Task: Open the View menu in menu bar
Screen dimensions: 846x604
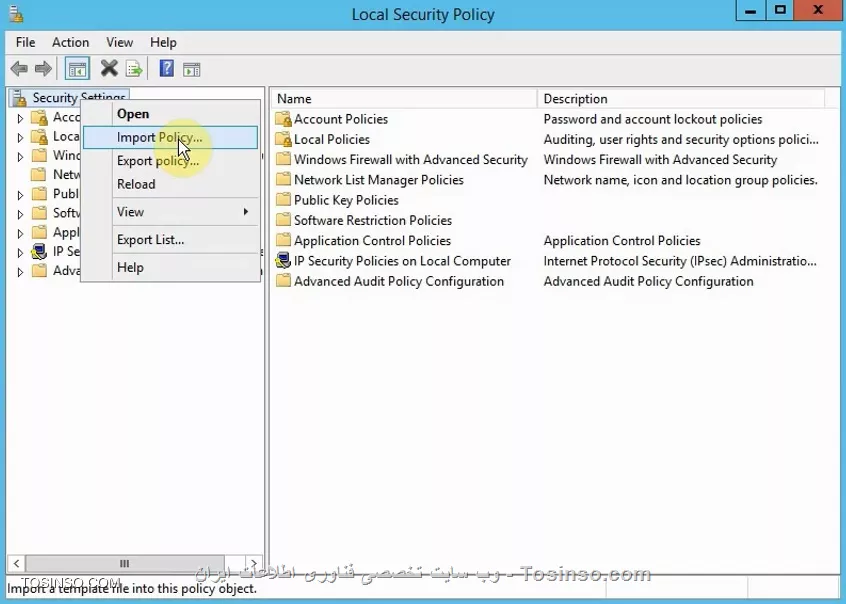Action: [119, 42]
